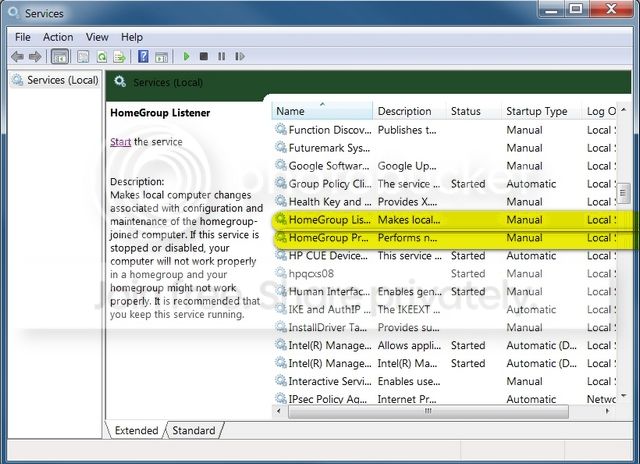Select the Human Interface service row

[444, 292]
